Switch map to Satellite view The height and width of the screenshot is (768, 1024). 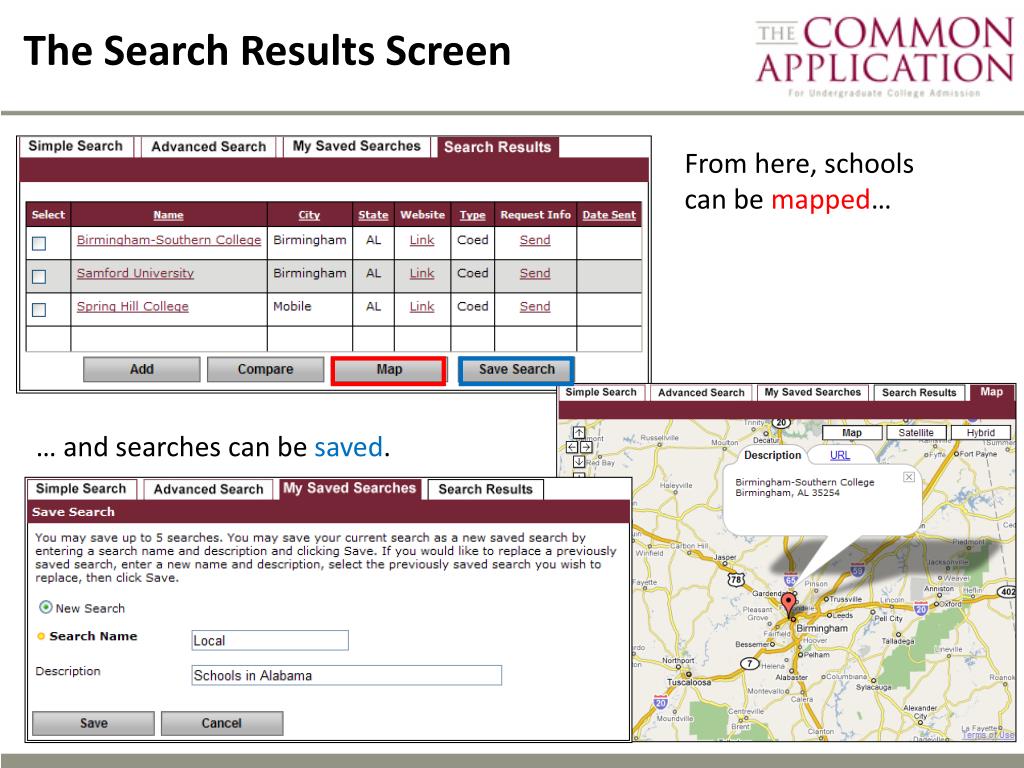916,432
